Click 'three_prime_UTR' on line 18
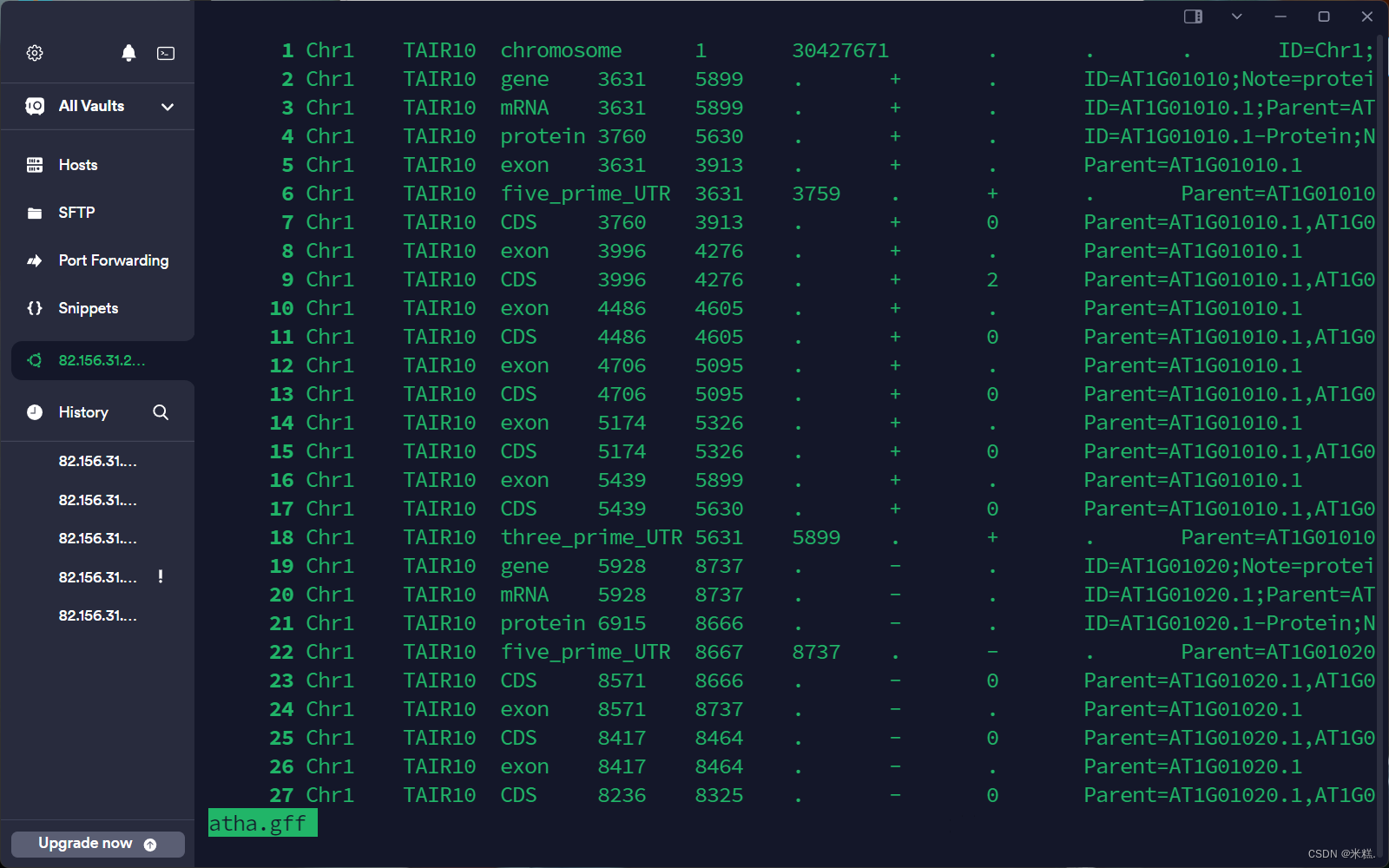Screen dimensions: 1389x868 point(591,537)
